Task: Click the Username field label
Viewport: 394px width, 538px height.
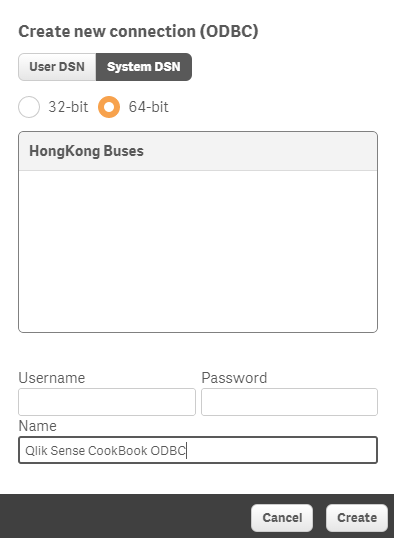Action: (52, 378)
